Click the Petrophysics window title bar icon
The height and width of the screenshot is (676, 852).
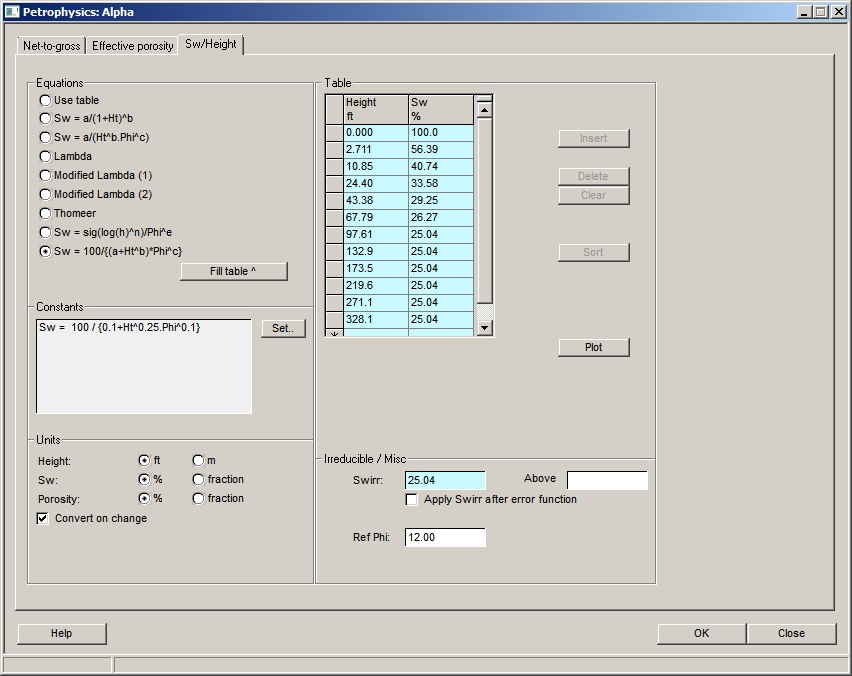(12, 12)
